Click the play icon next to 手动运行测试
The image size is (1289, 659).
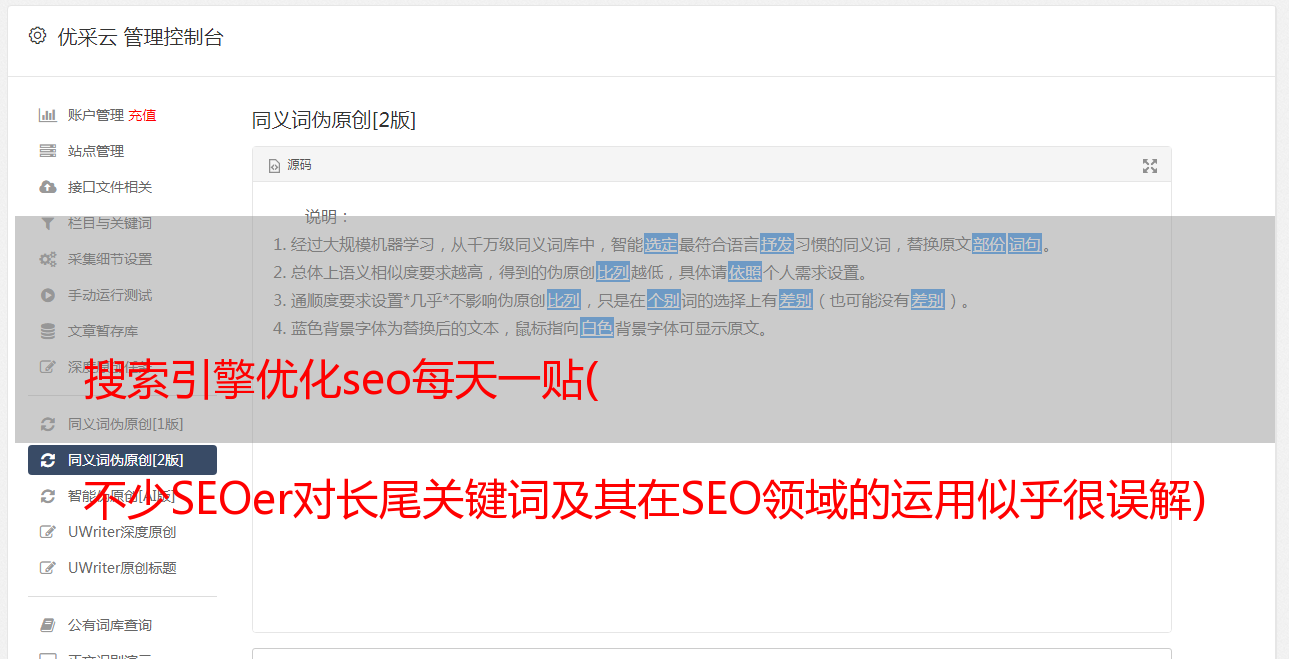(x=47, y=295)
